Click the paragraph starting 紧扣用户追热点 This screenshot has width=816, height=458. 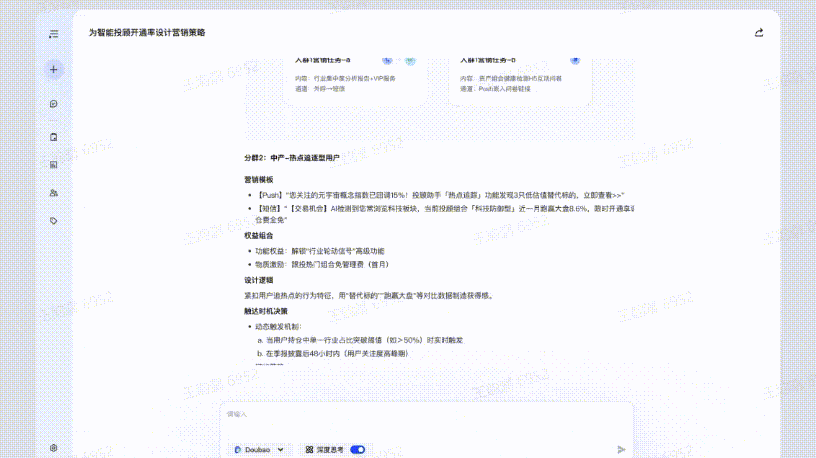pyautogui.click(x=369, y=296)
